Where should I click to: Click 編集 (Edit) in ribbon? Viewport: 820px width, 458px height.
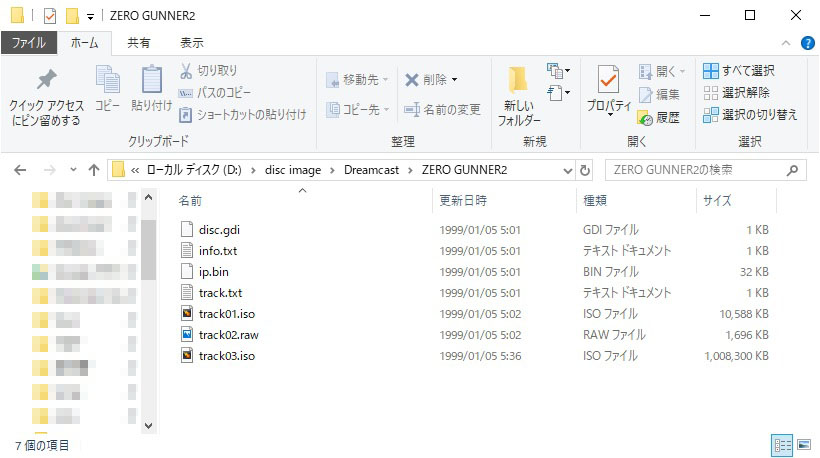click(659, 94)
